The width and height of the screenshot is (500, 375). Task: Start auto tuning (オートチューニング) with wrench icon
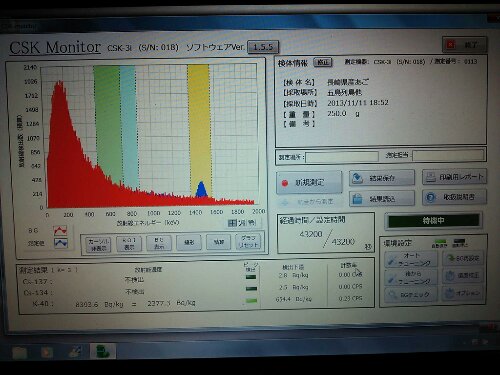pos(411,259)
